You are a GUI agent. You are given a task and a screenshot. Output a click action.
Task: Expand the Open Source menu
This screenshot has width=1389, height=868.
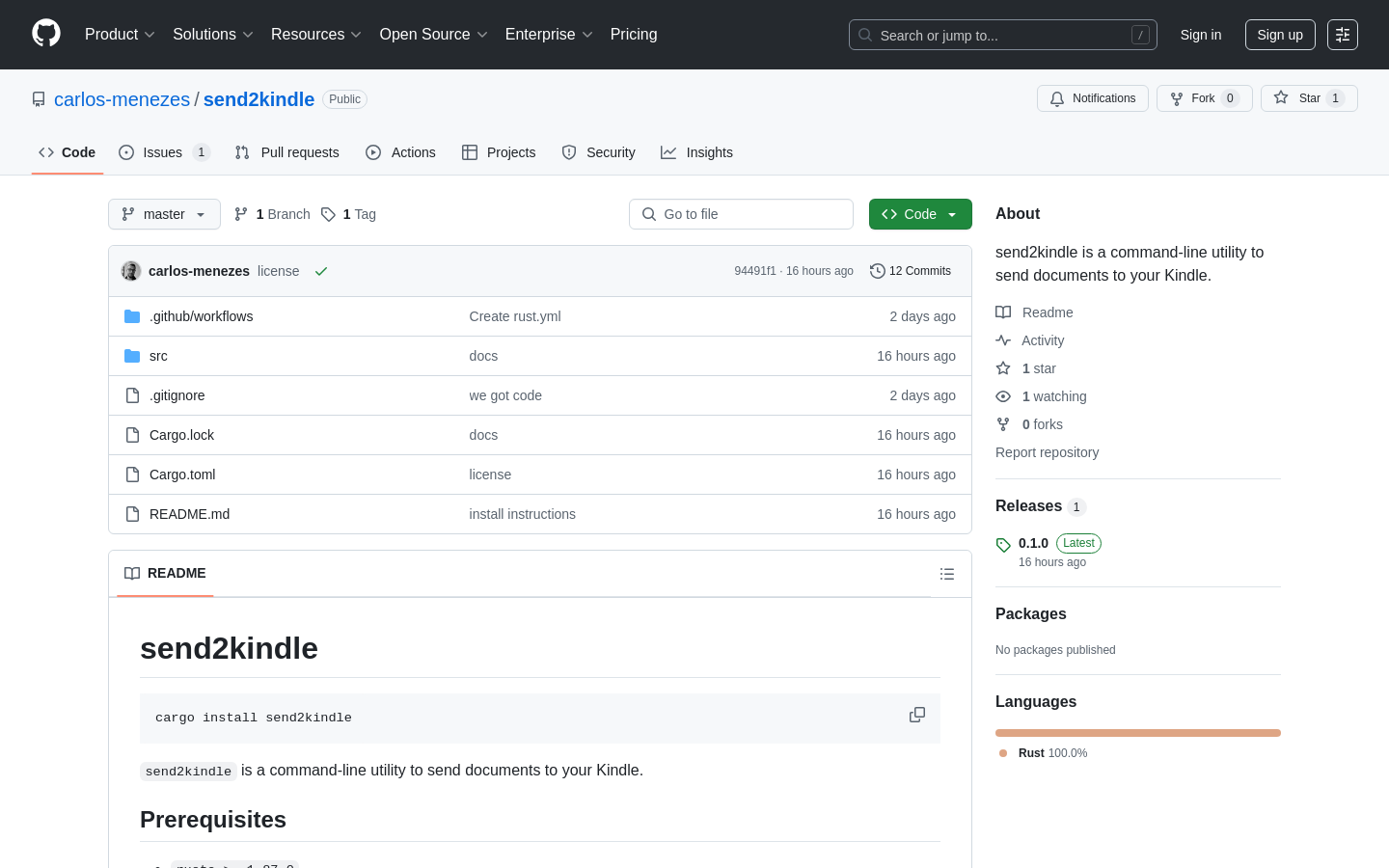tap(433, 35)
